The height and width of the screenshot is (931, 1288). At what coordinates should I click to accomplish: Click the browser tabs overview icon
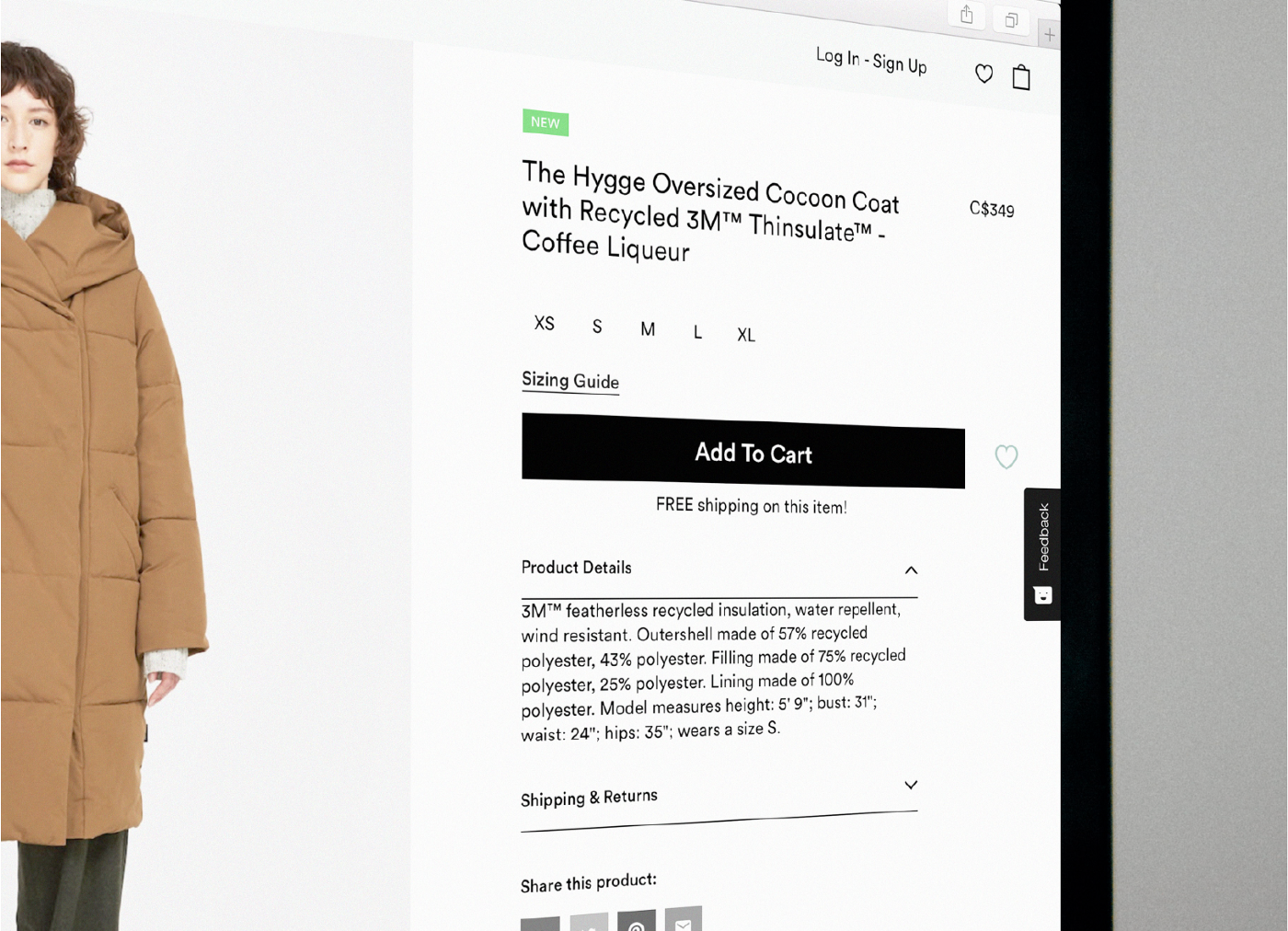(x=1011, y=20)
